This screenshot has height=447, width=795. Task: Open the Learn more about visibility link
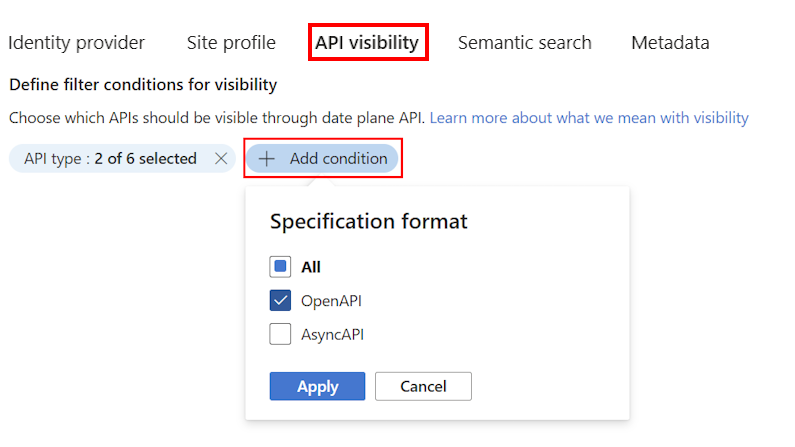click(x=589, y=118)
